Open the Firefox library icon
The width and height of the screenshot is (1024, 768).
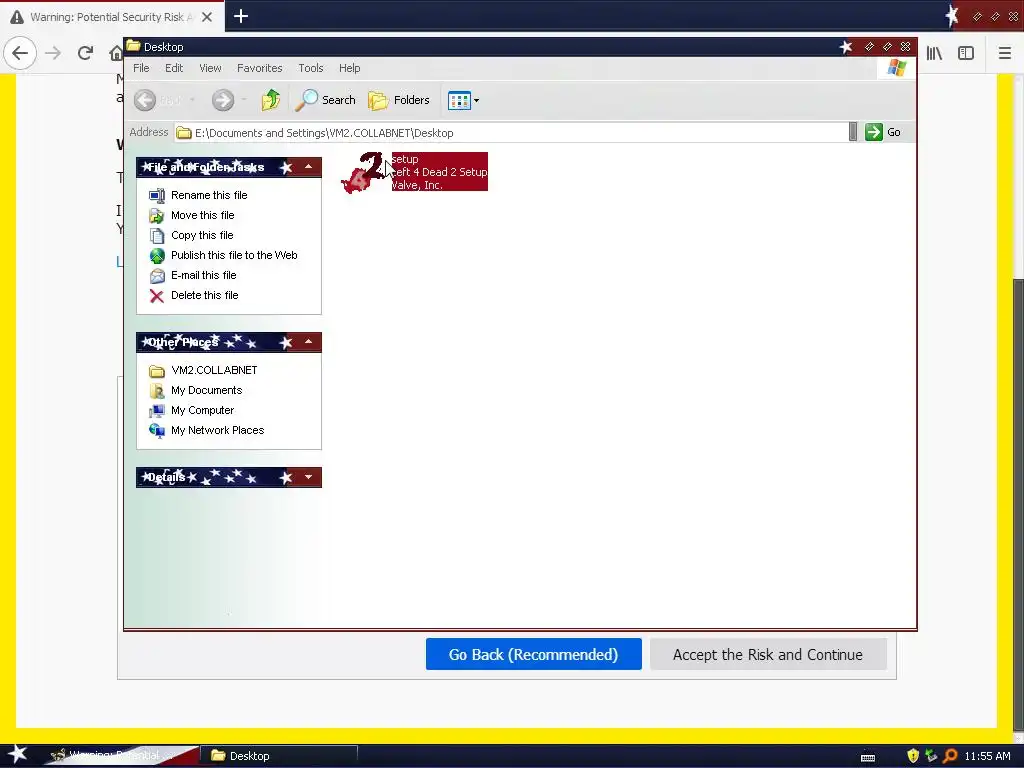click(934, 54)
